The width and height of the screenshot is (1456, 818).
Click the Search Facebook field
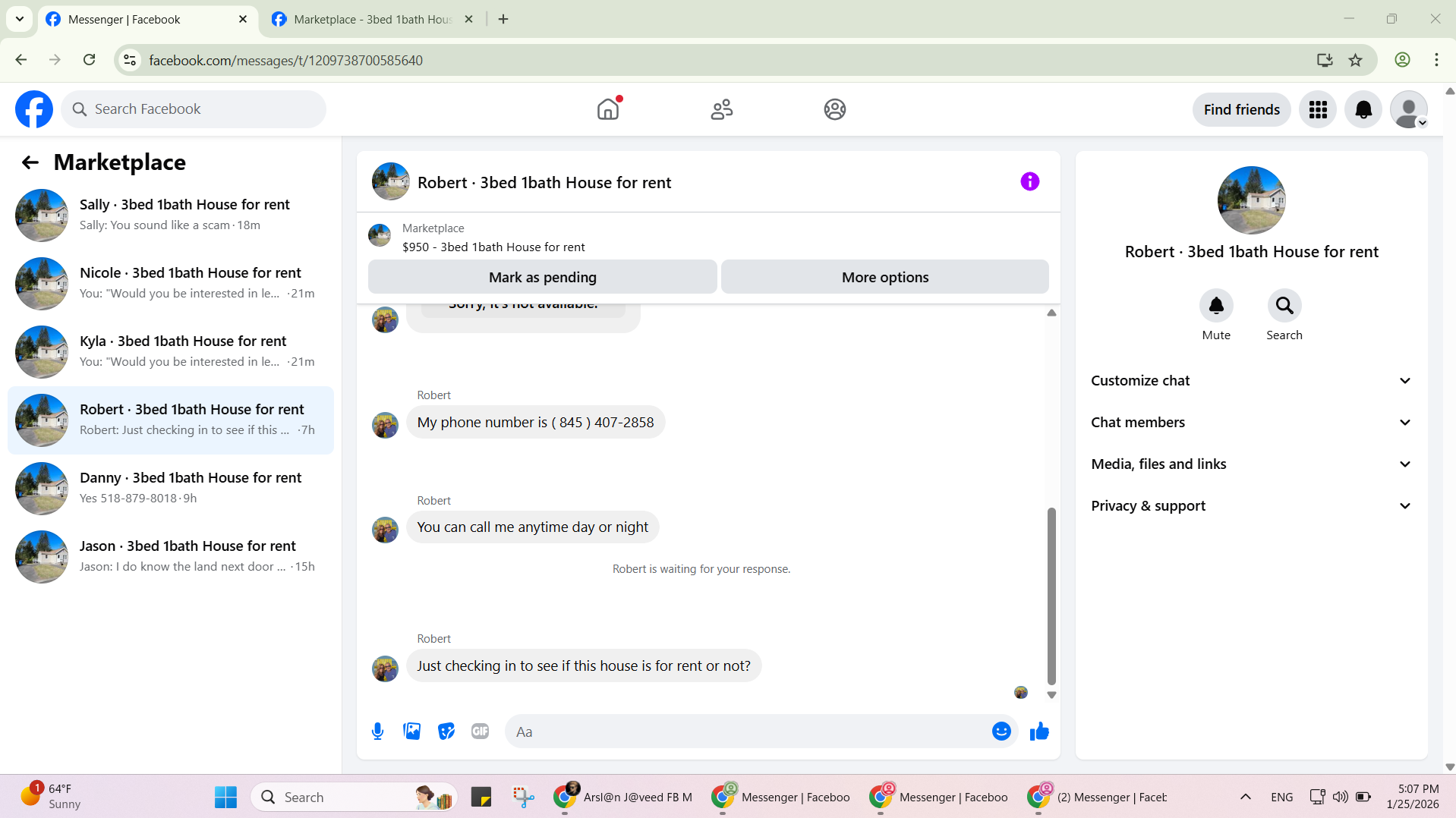coord(194,109)
